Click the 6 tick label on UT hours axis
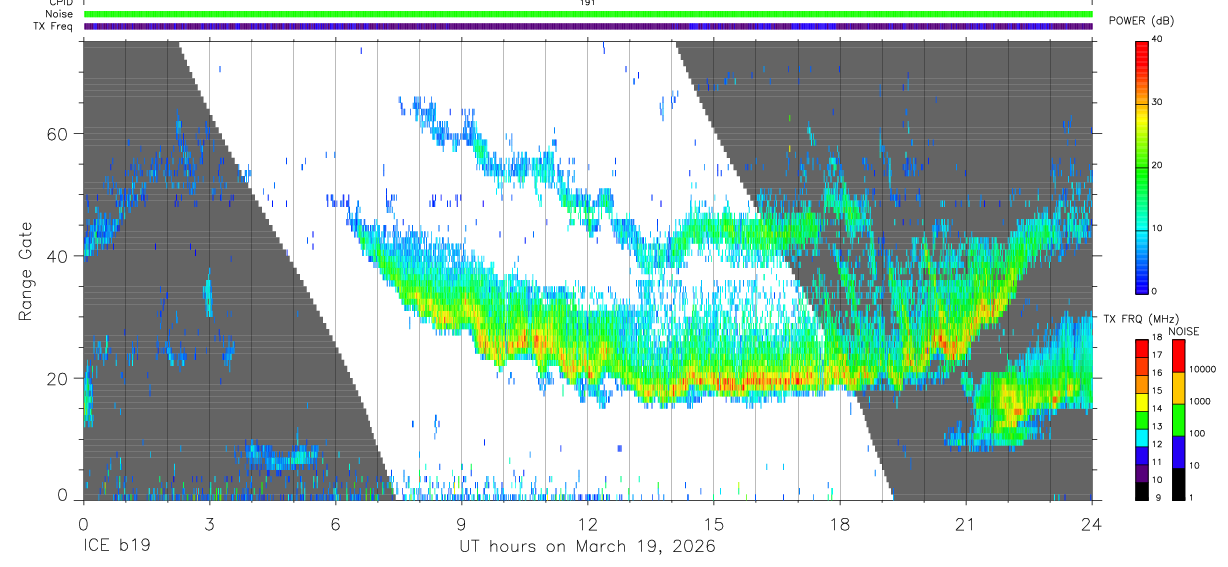Viewport: 1228px width, 567px height. pyautogui.click(x=336, y=524)
